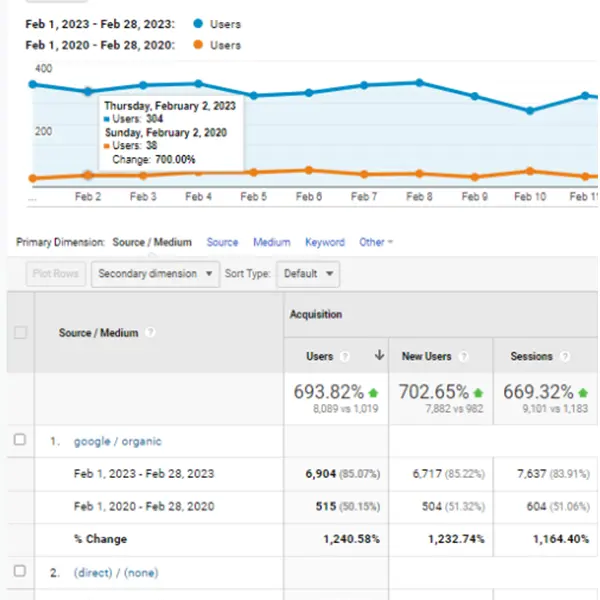Click the Users column header
This screenshot has height=600, width=600.
click(x=320, y=356)
